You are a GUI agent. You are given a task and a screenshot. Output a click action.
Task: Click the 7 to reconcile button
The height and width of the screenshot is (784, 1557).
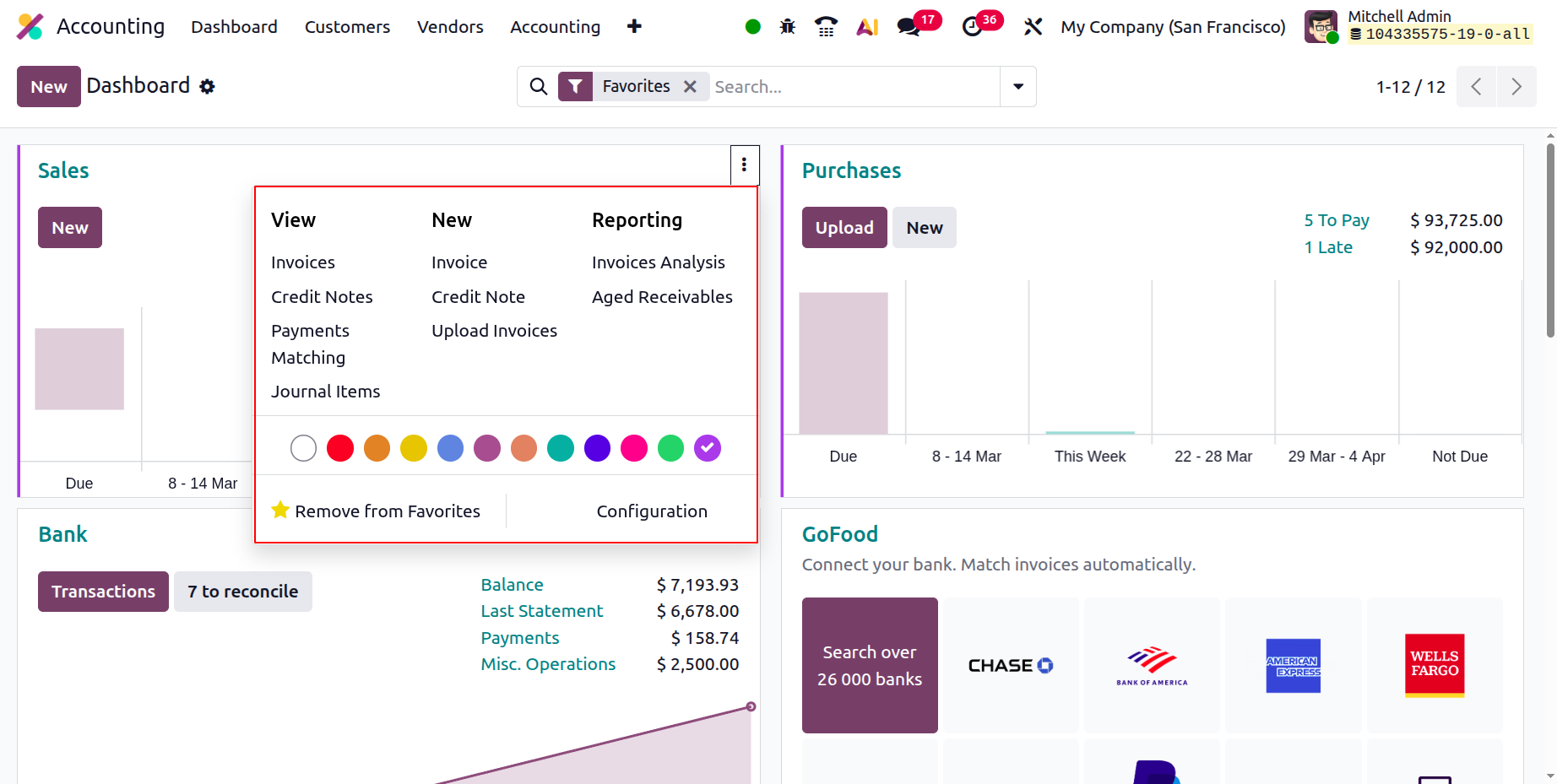pyautogui.click(x=243, y=592)
